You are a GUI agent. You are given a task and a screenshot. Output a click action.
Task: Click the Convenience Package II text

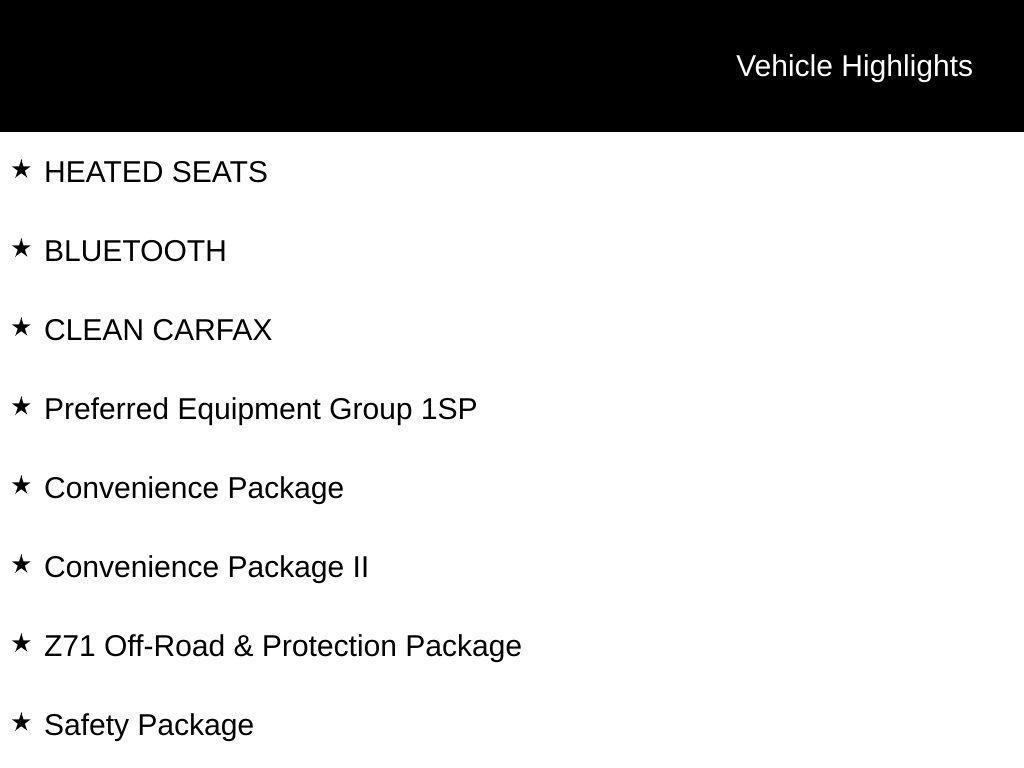click(206, 567)
